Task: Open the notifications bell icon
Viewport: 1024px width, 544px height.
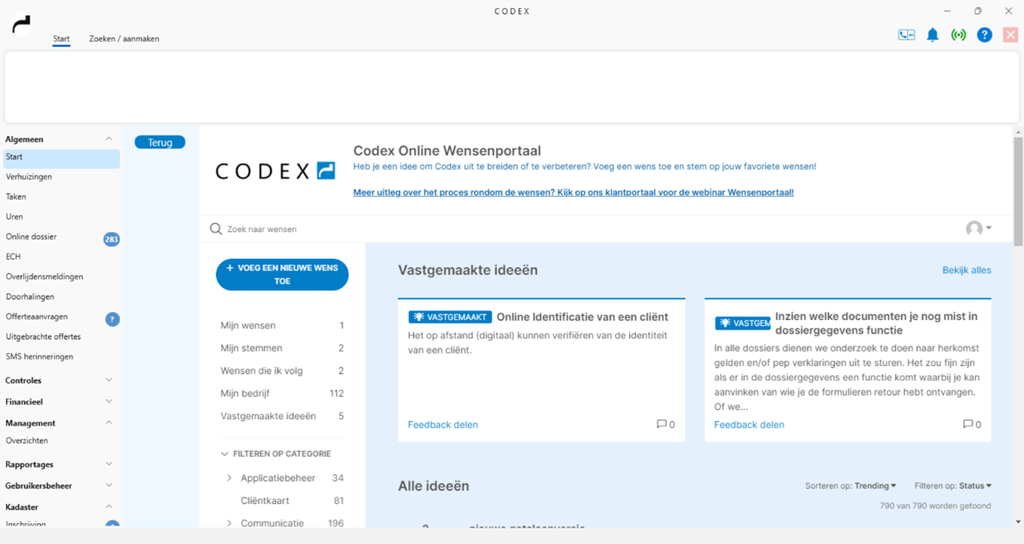Action: (932, 35)
